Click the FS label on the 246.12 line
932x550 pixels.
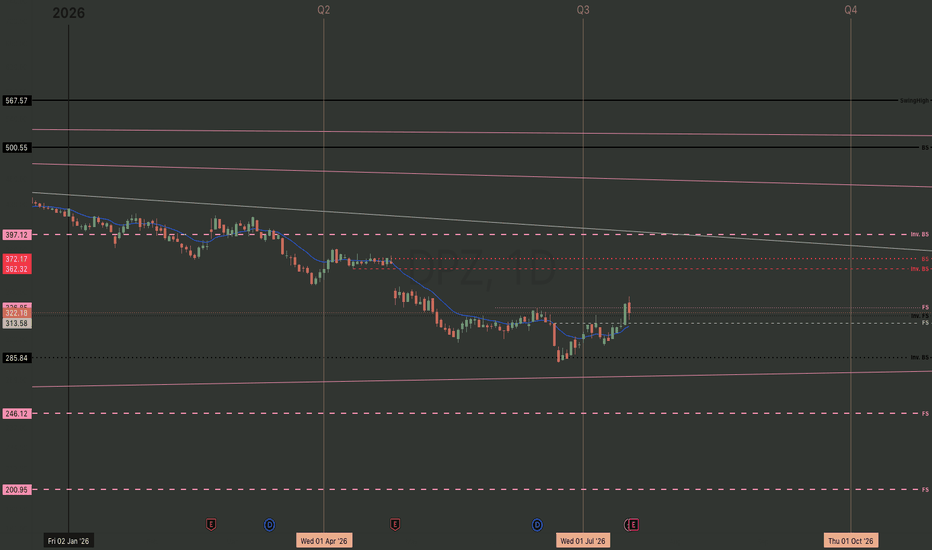tap(925, 413)
